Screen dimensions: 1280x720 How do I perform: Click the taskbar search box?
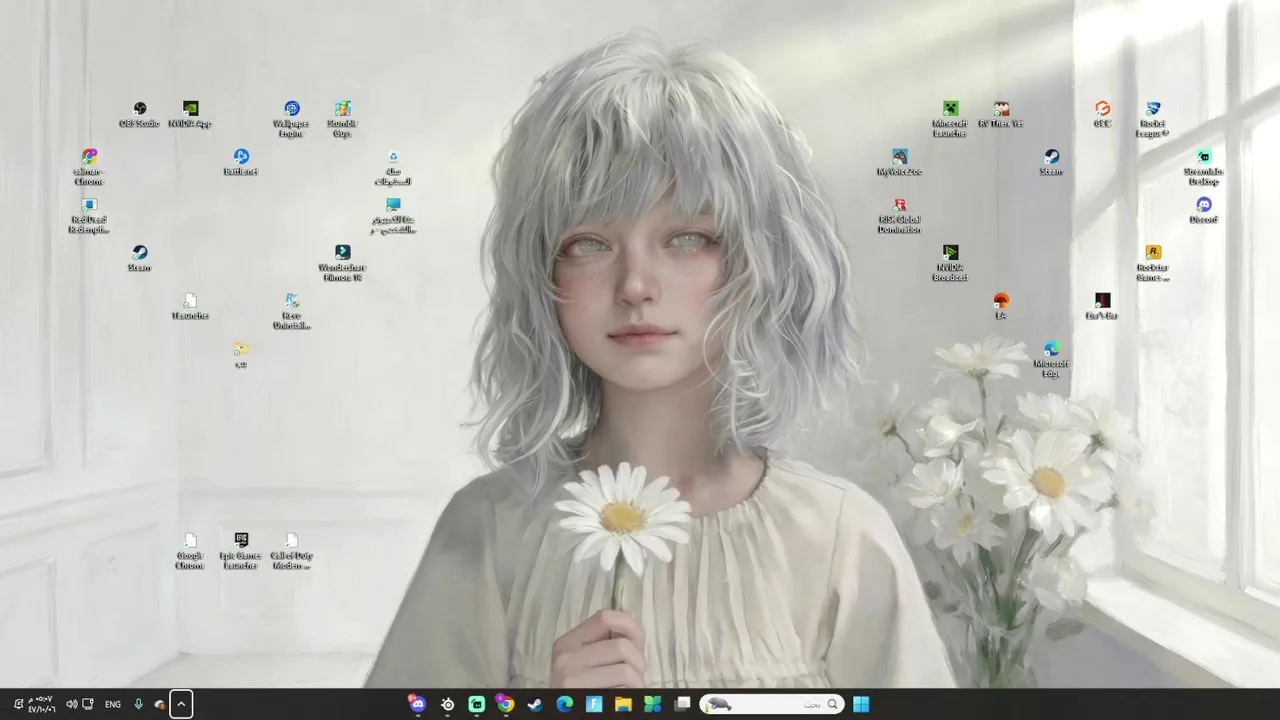[x=772, y=704]
